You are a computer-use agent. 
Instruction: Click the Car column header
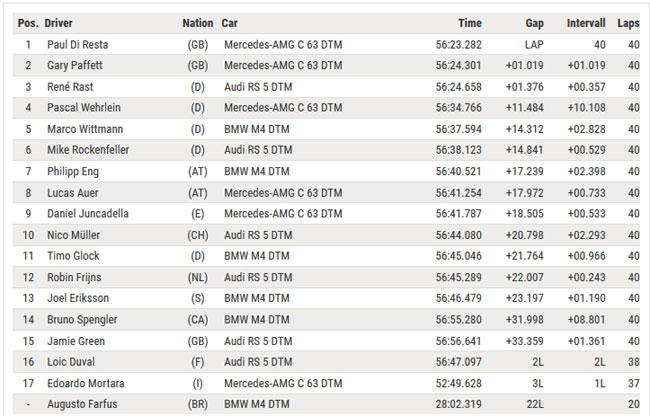coord(229,23)
